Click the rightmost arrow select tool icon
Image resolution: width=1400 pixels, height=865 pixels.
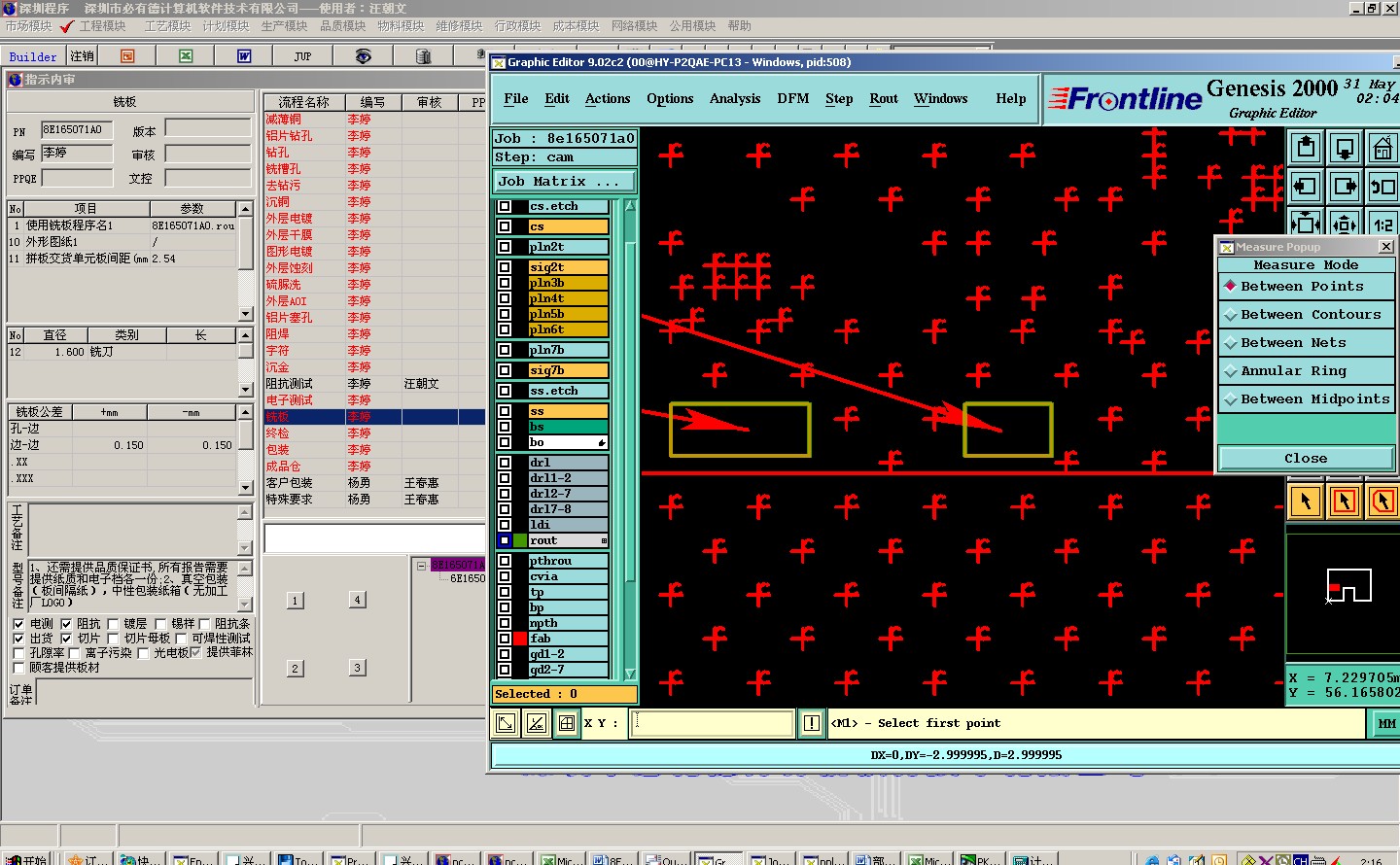click(1382, 502)
